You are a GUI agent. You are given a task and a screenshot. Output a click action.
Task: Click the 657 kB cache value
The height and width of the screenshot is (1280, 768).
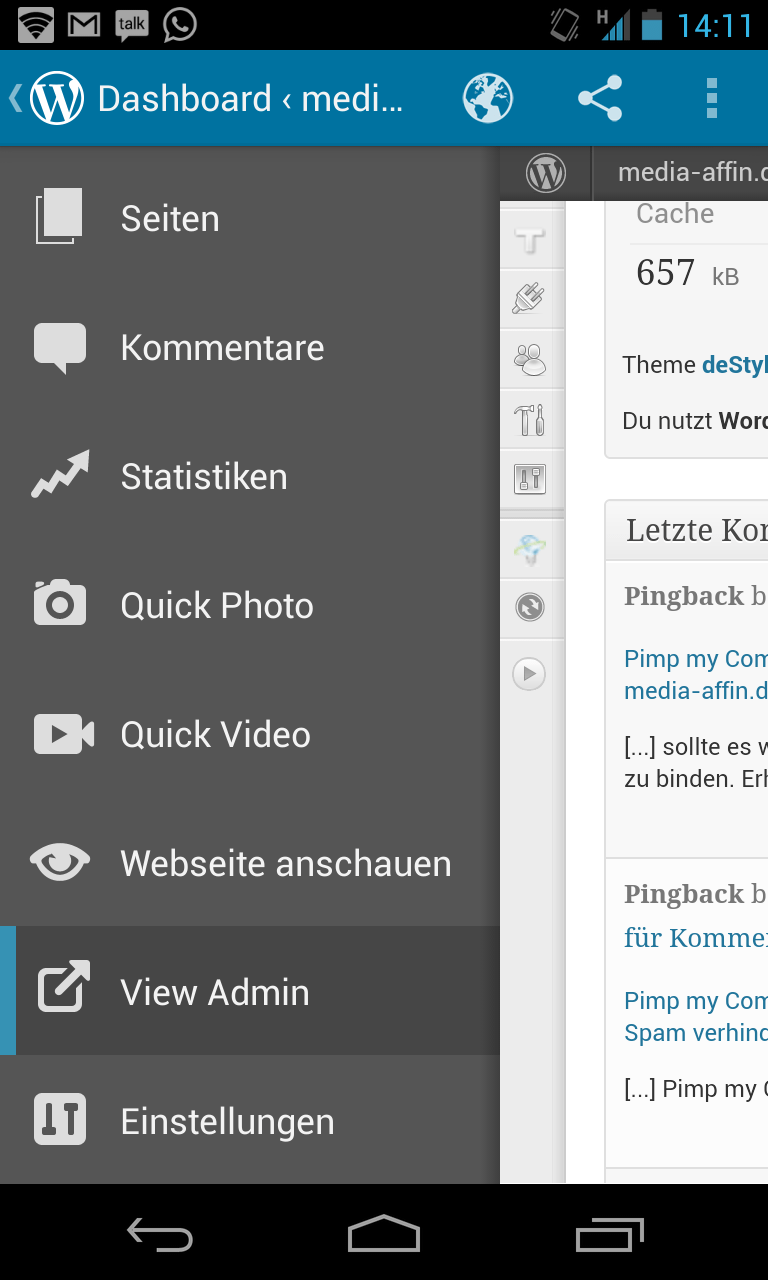(688, 273)
